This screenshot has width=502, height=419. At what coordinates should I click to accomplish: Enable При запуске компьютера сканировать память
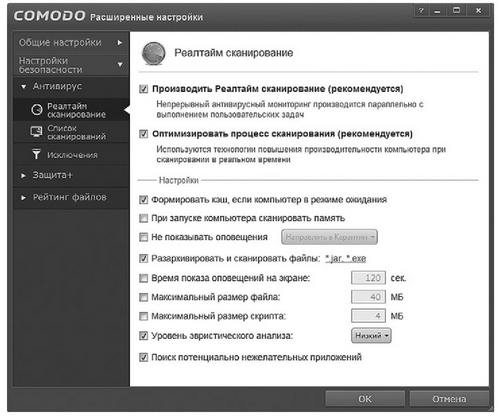point(143,218)
